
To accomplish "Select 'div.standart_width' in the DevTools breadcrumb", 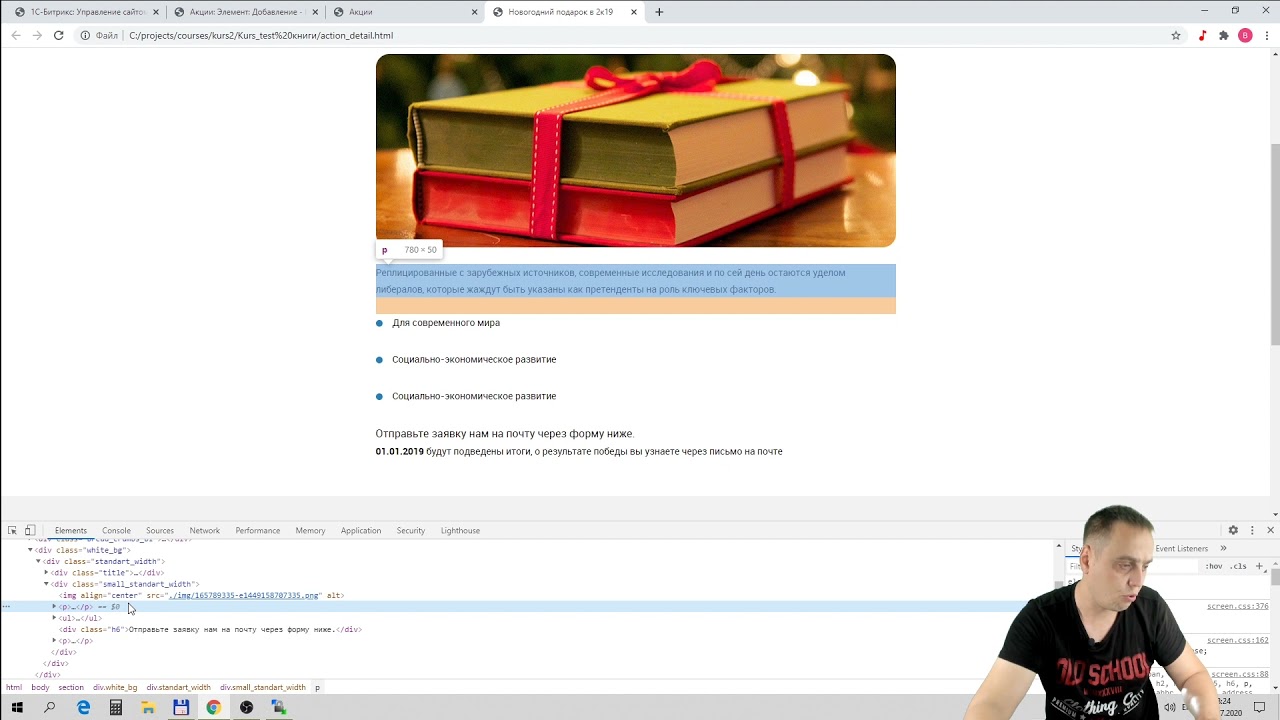I will [179, 687].
